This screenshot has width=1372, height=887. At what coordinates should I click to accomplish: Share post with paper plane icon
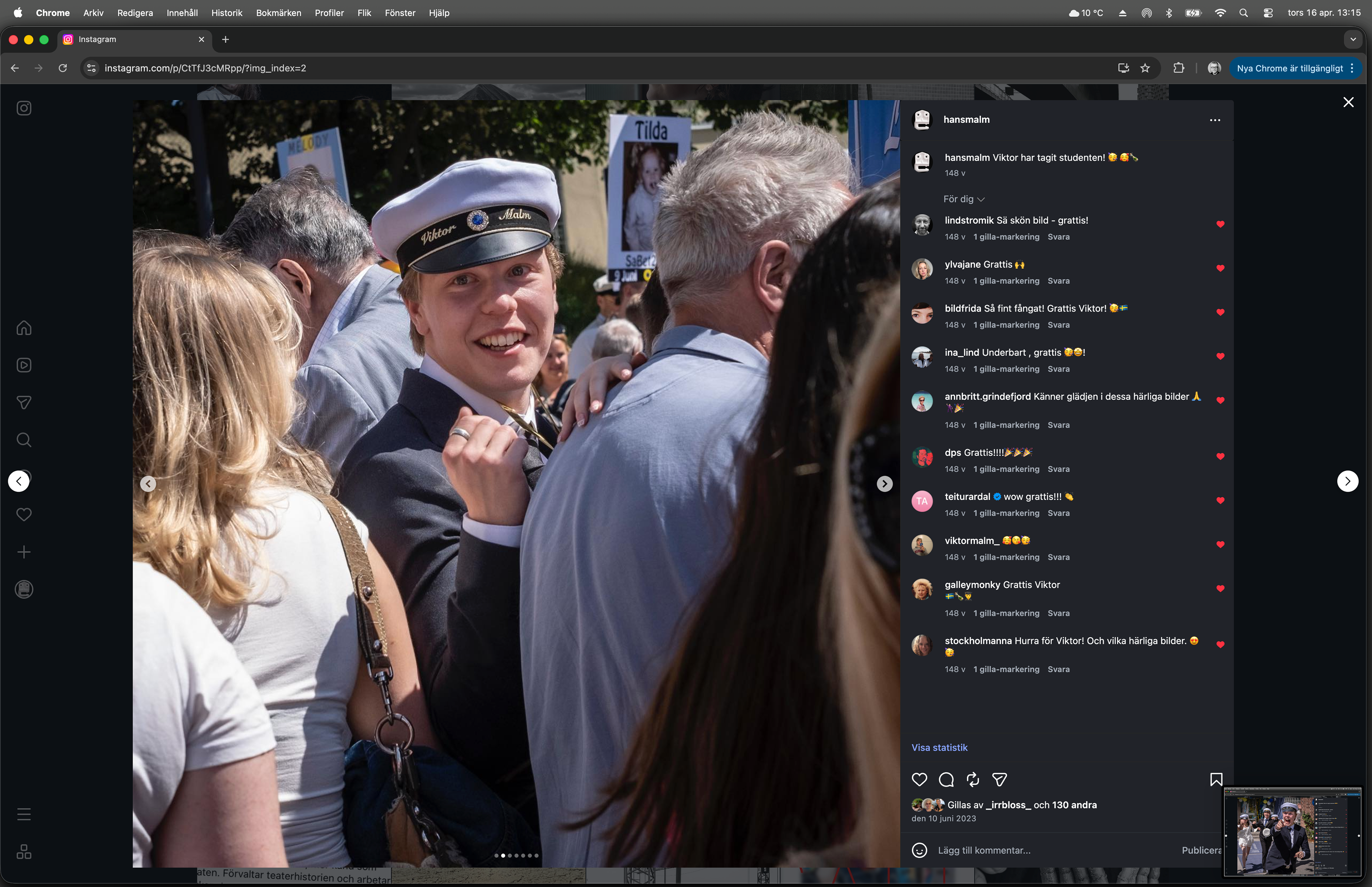click(999, 780)
